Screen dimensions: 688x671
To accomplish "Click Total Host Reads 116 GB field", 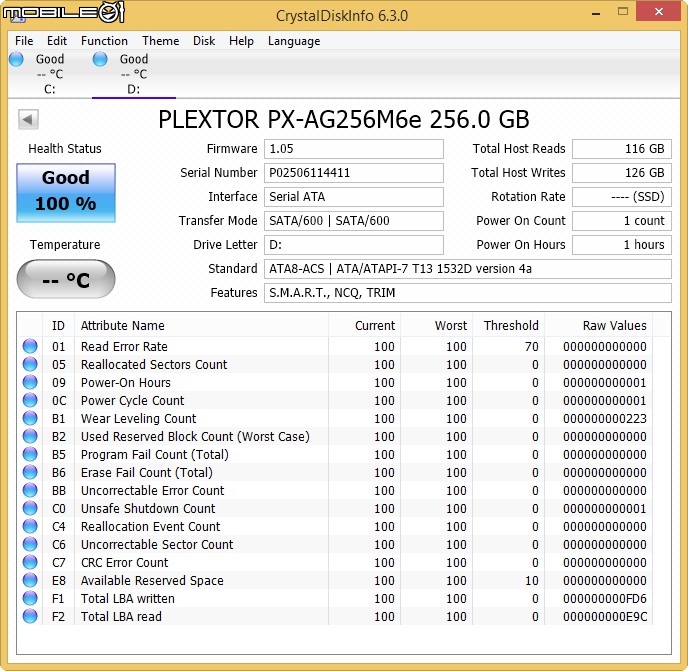I will pos(622,149).
